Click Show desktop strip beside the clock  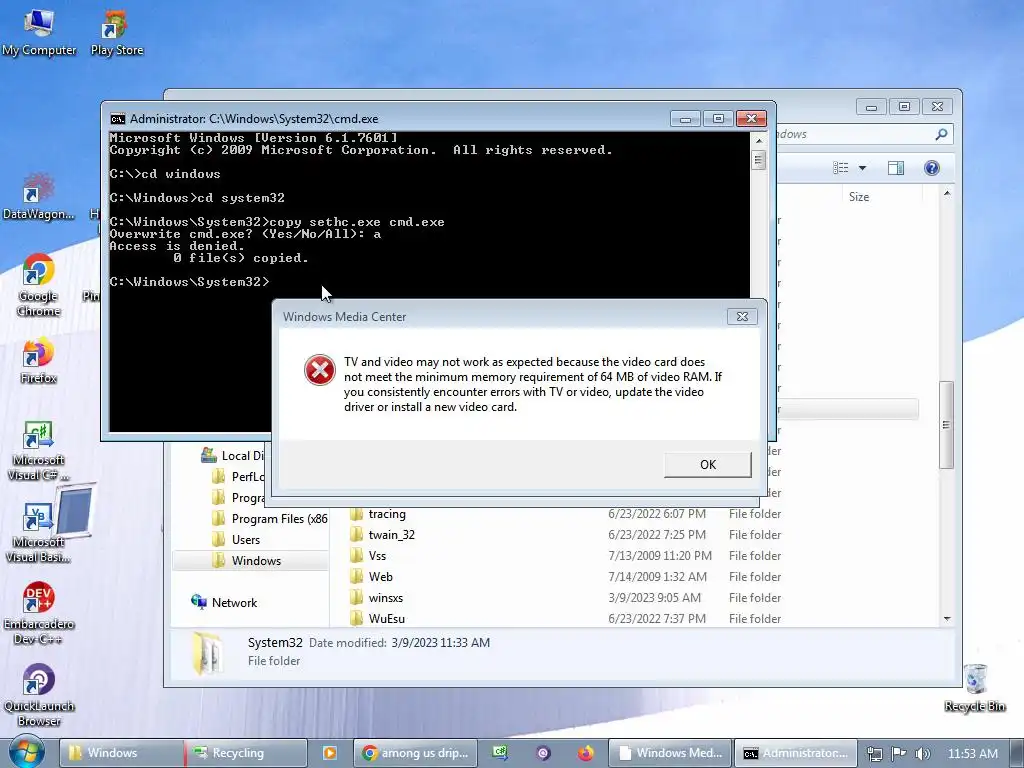[x=1017, y=753]
